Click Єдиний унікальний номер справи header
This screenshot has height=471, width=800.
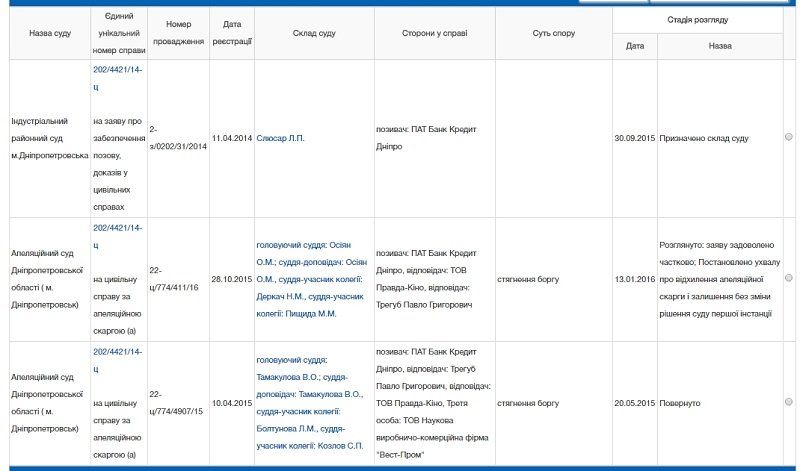(x=118, y=33)
